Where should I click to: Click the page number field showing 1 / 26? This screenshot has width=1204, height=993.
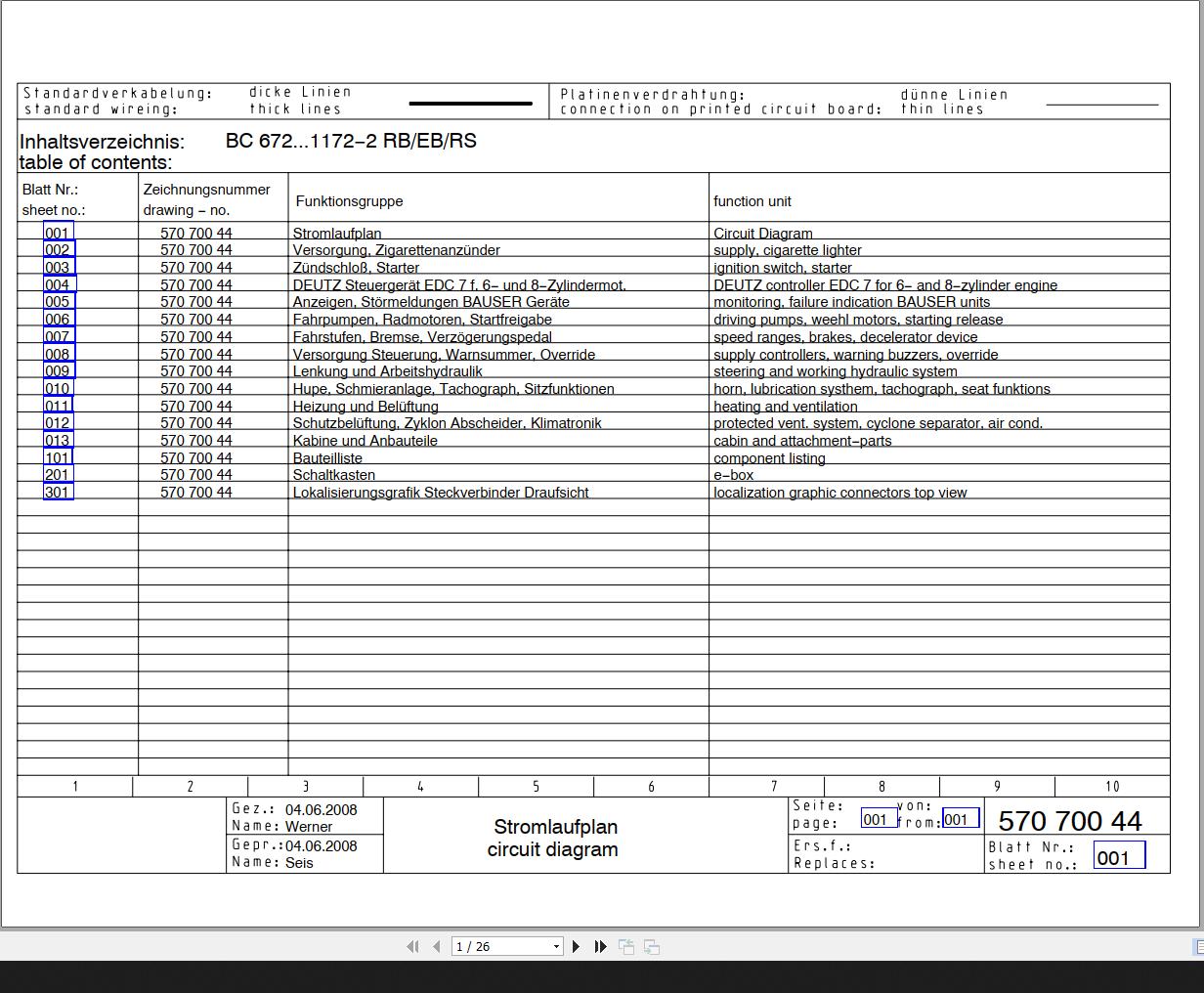pyautogui.click(x=500, y=946)
